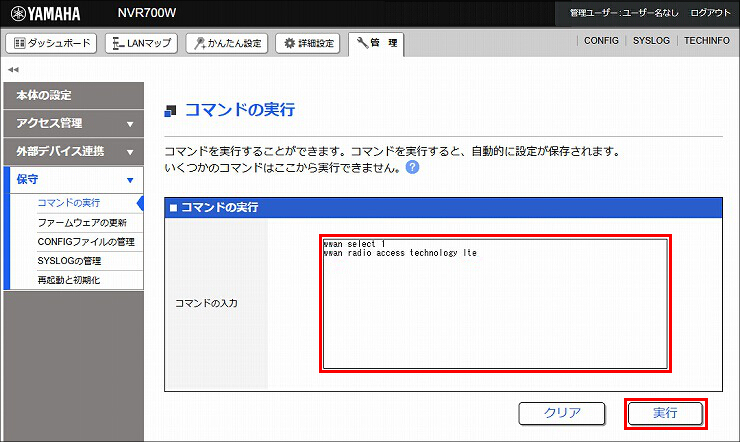Open the SYSLOG link
The height and width of the screenshot is (442, 740).
click(x=651, y=41)
